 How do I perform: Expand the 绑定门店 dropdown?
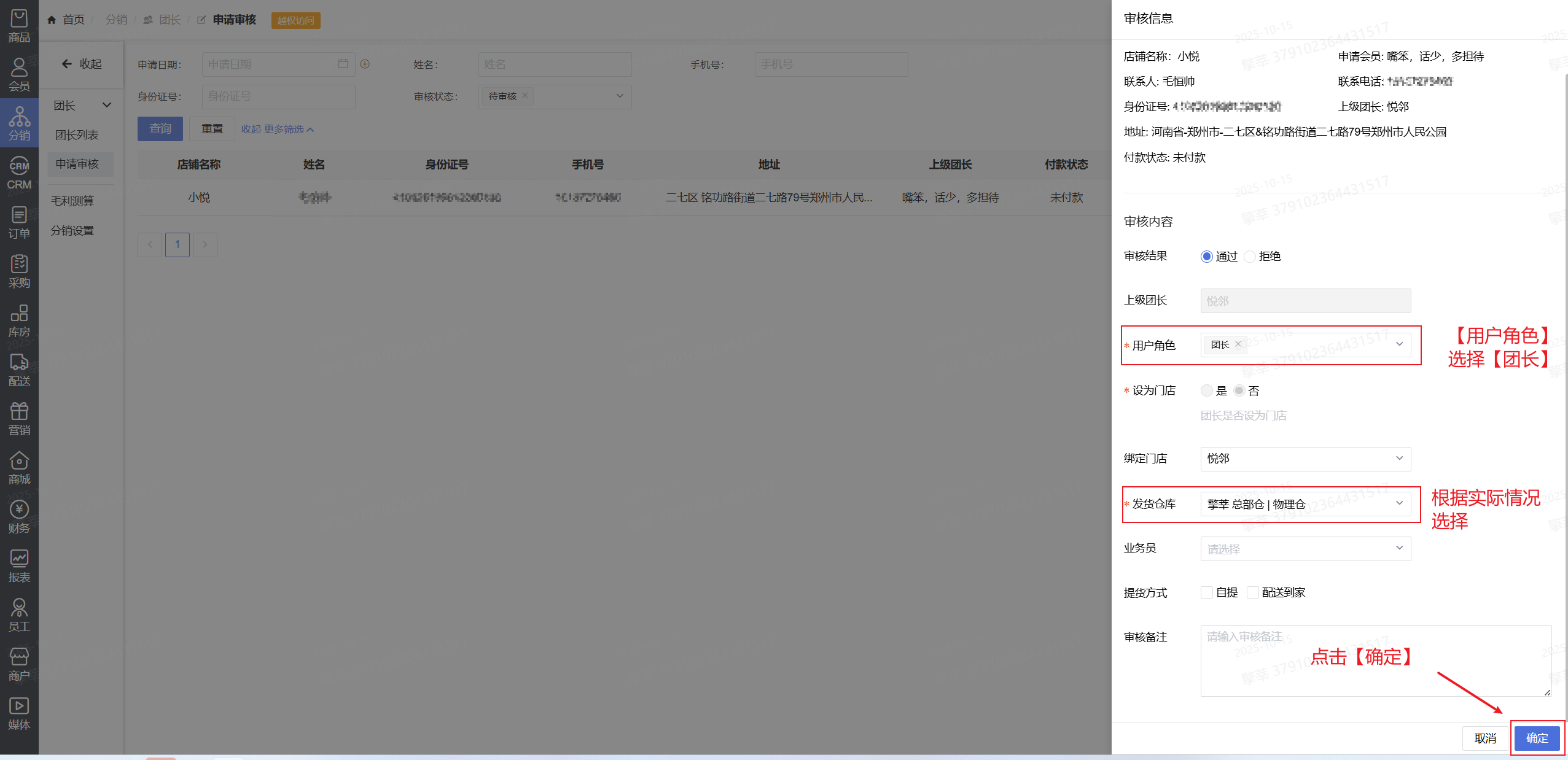click(x=1305, y=459)
